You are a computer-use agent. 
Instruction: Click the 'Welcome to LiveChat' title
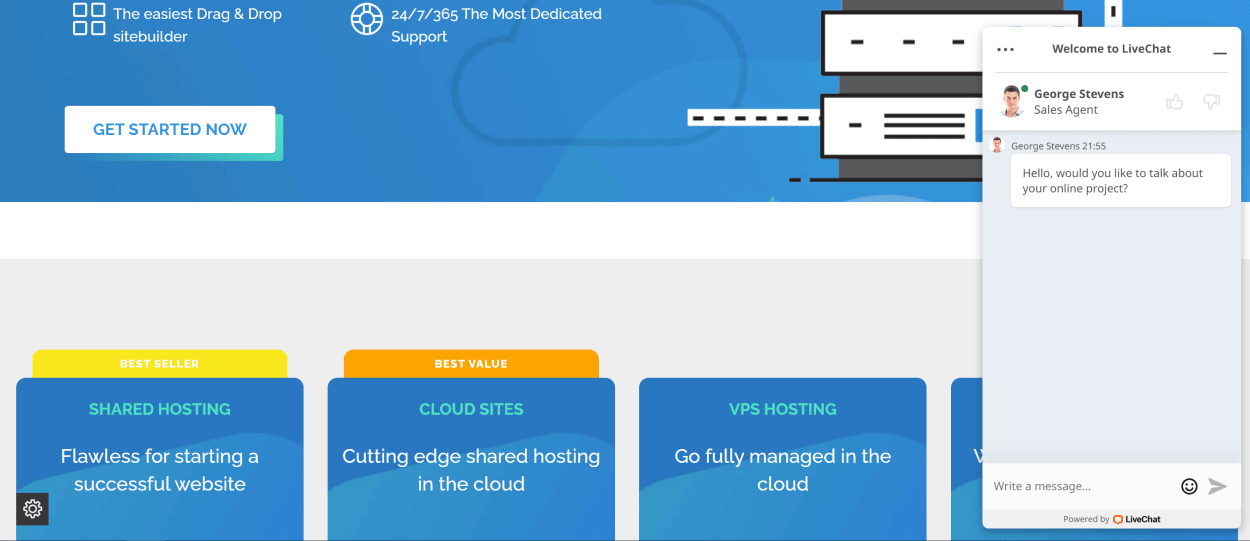pyautogui.click(x=1111, y=49)
